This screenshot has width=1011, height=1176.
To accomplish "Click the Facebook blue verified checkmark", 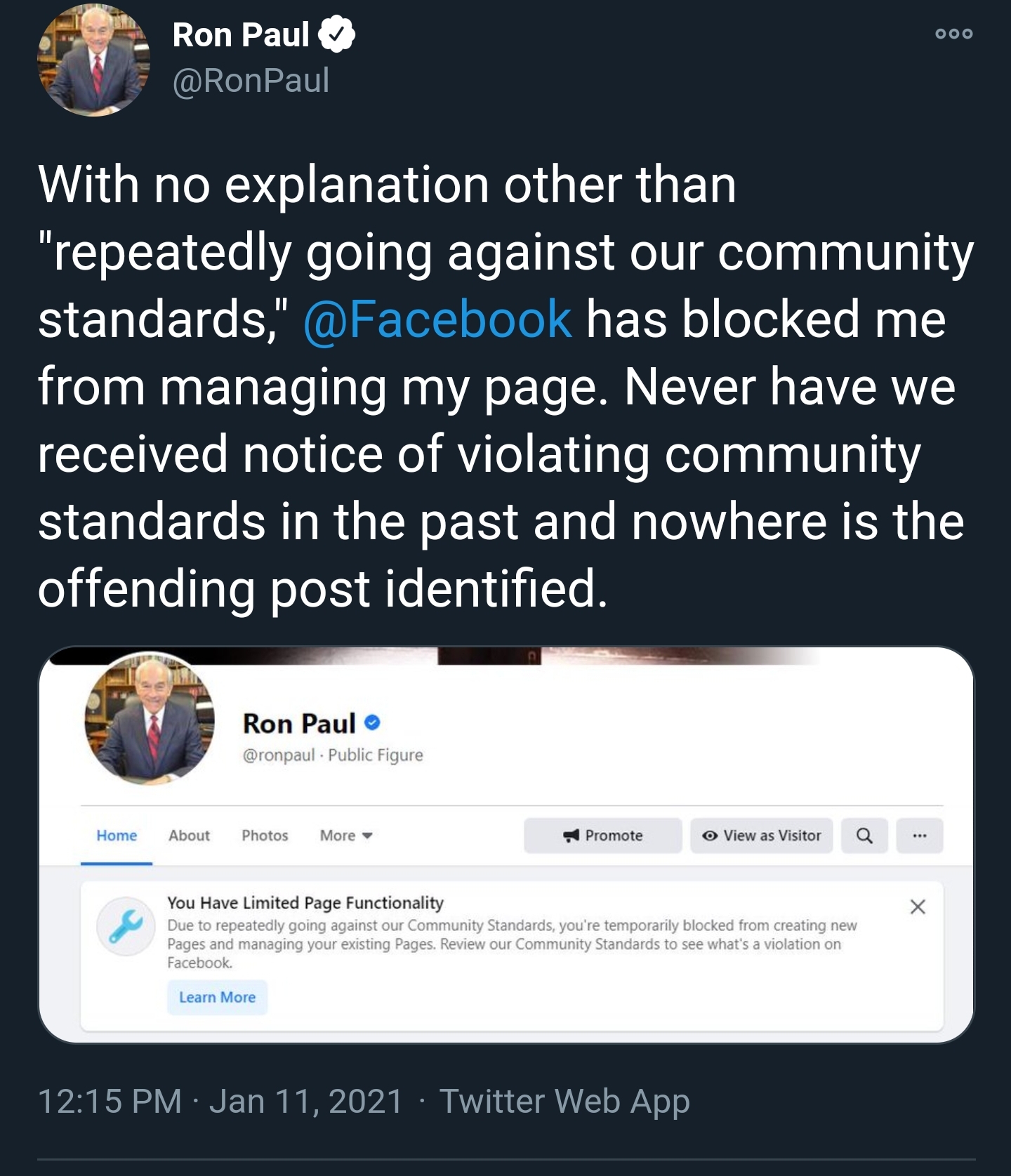I will pyautogui.click(x=373, y=722).
